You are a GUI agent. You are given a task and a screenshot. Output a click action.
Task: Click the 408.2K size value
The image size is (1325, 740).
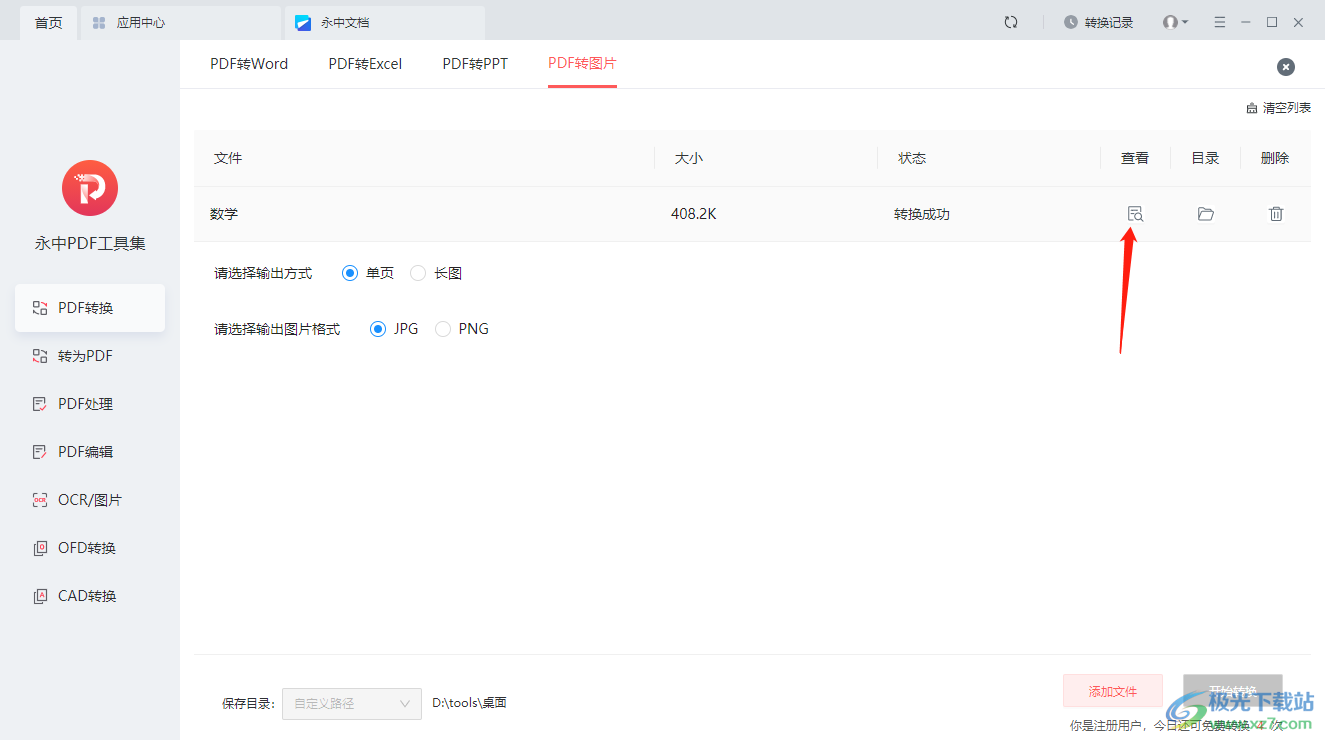694,214
